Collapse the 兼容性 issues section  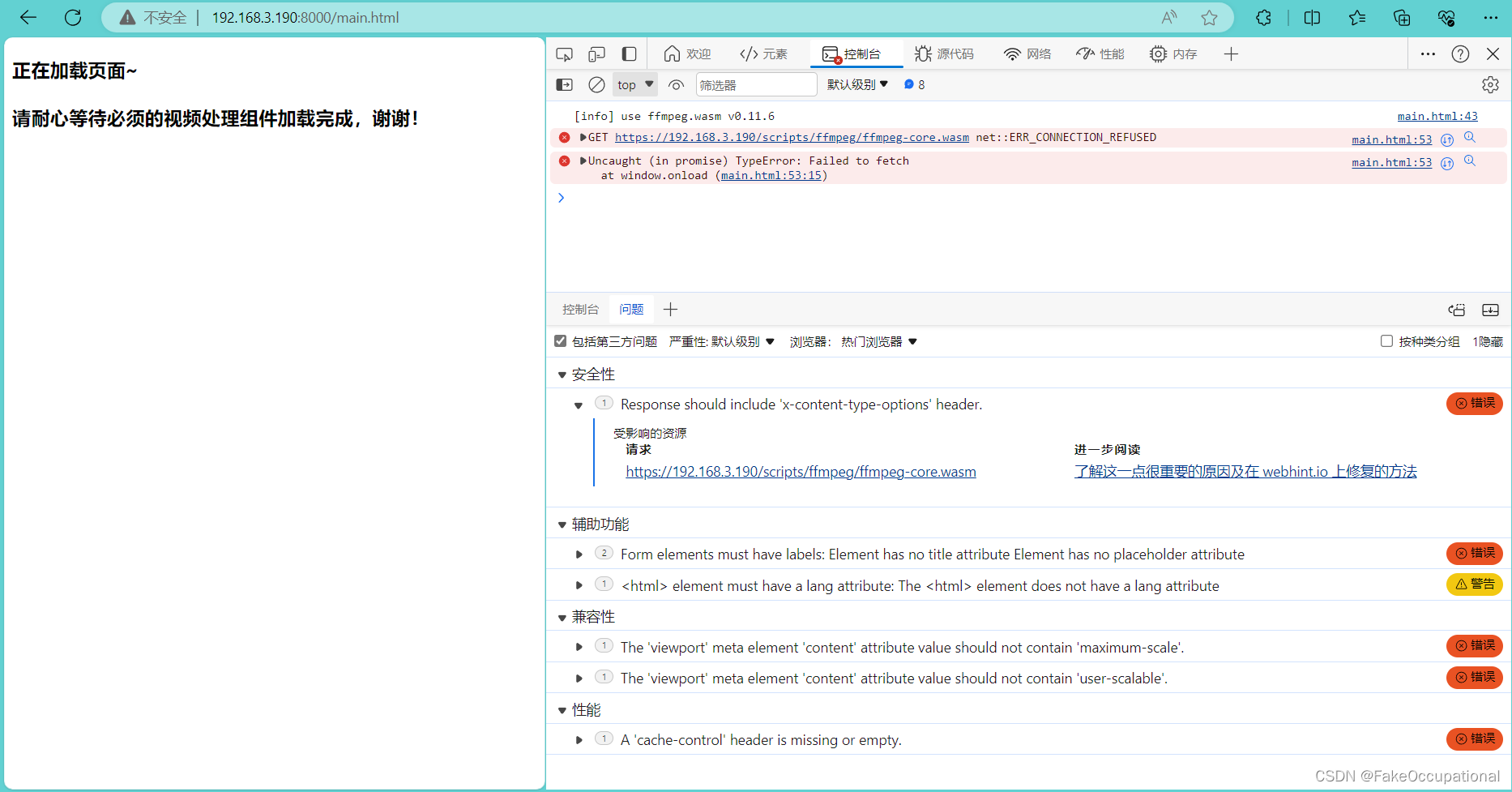tap(562, 617)
